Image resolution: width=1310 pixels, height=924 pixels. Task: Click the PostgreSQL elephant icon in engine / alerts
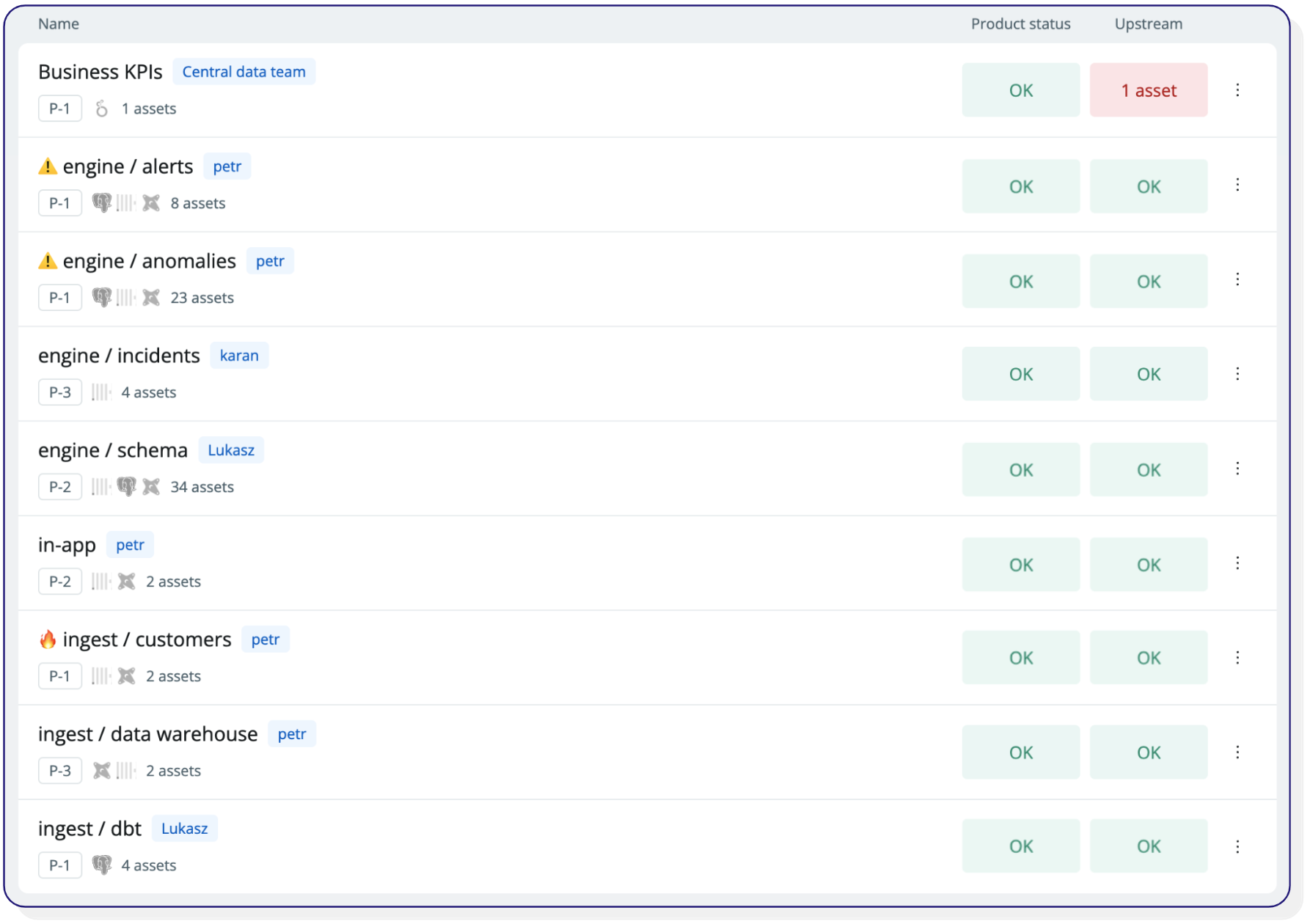click(102, 203)
